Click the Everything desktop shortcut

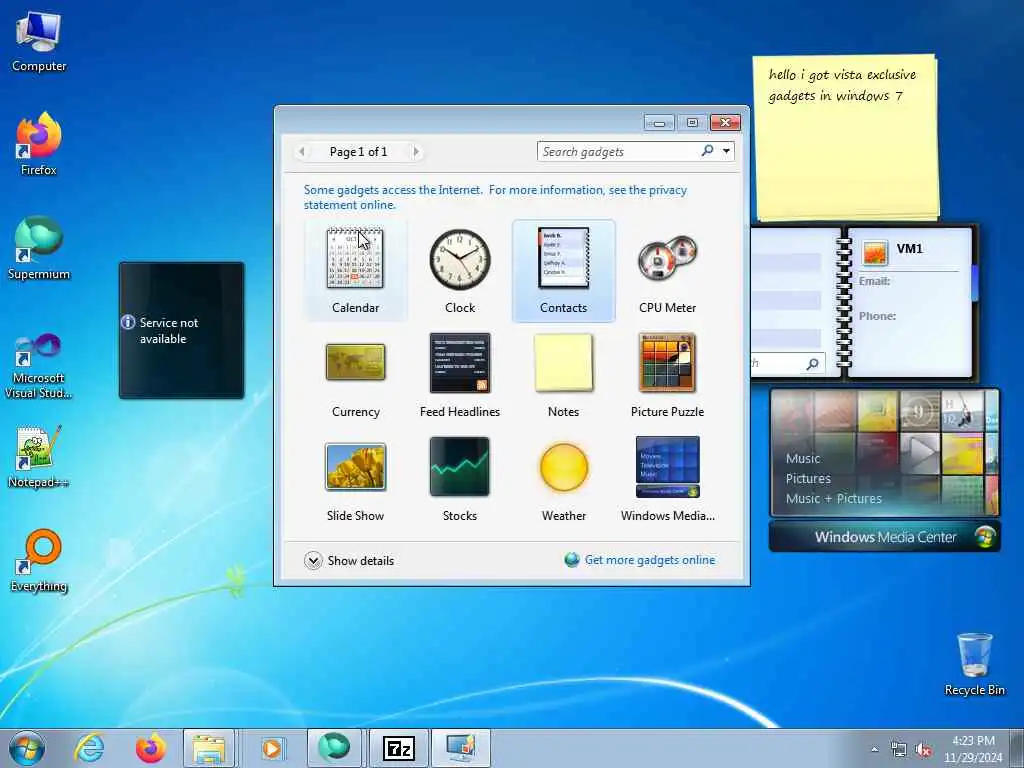(x=39, y=560)
